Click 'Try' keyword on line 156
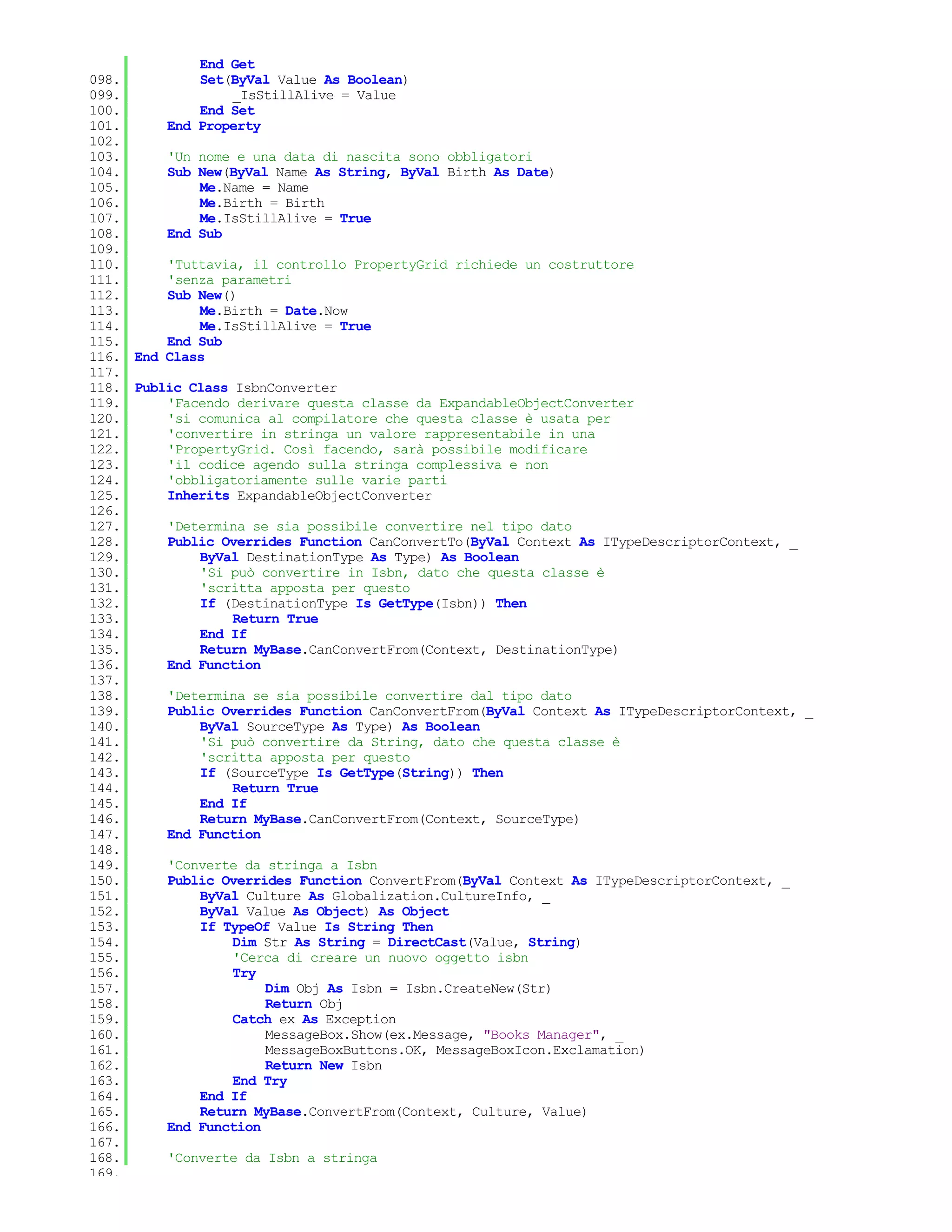The width and height of the screenshot is (952, 1232). point(244,974)
